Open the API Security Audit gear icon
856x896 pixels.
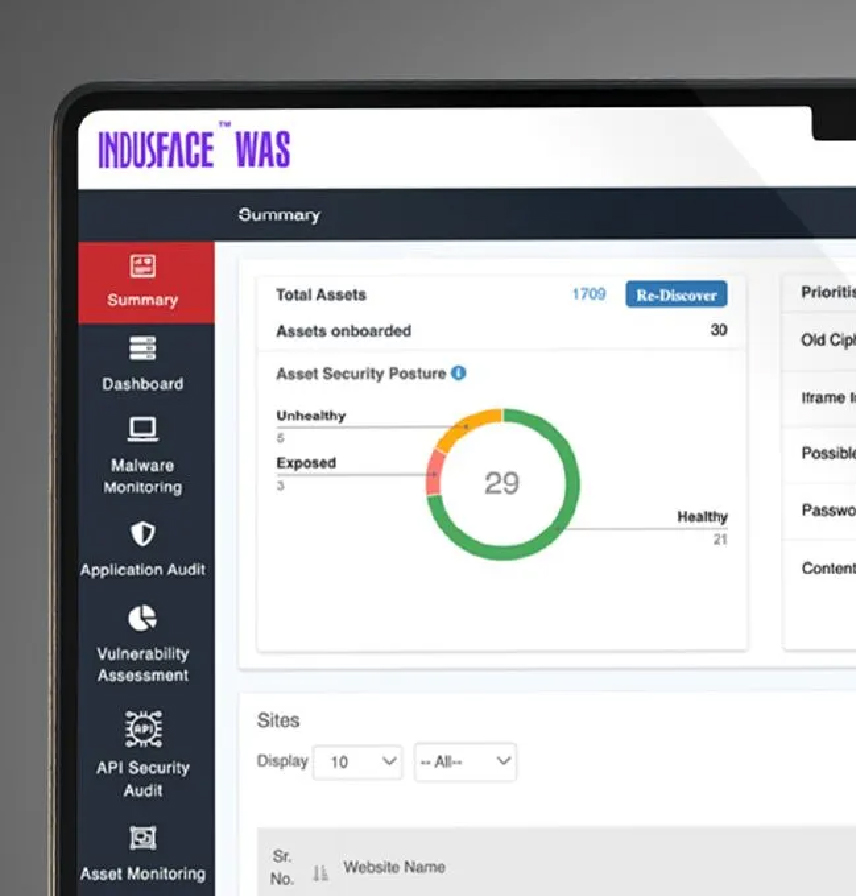click(143, 729)
